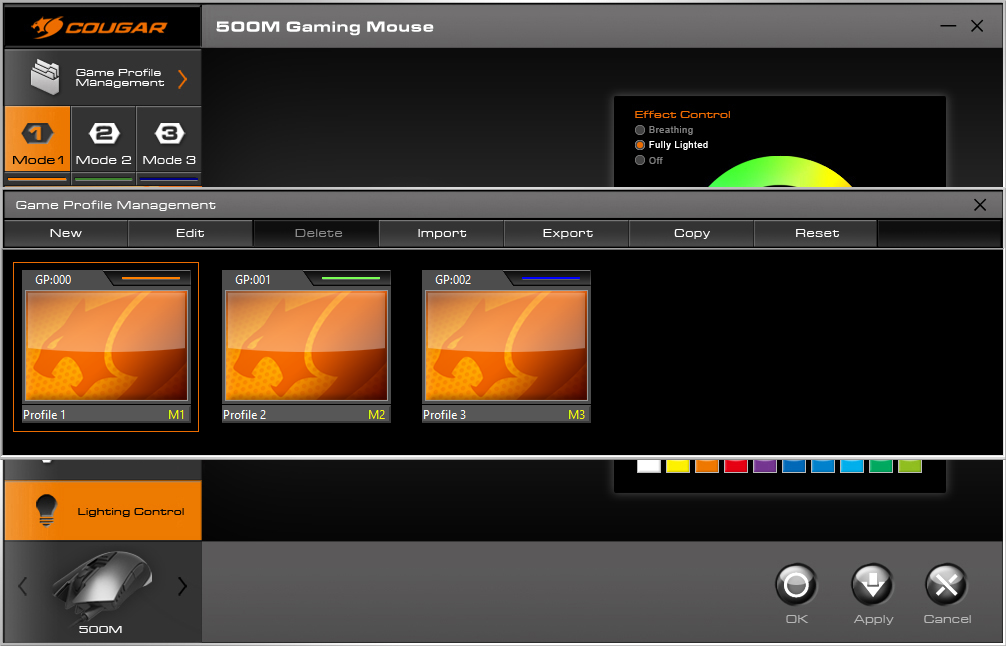
Task: Choose the orange color swatch
Action: click(707, 466)
